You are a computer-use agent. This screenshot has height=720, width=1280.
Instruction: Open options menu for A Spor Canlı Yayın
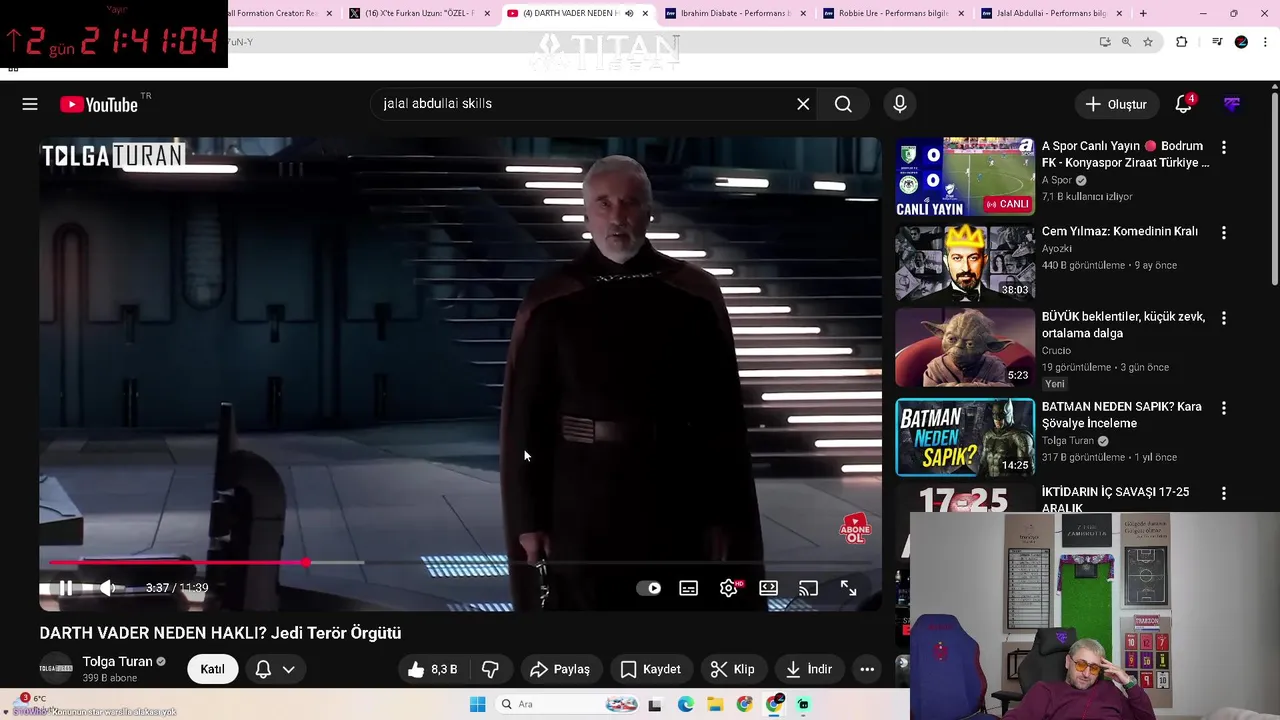pyautogui.click(x=1223, y=148)
